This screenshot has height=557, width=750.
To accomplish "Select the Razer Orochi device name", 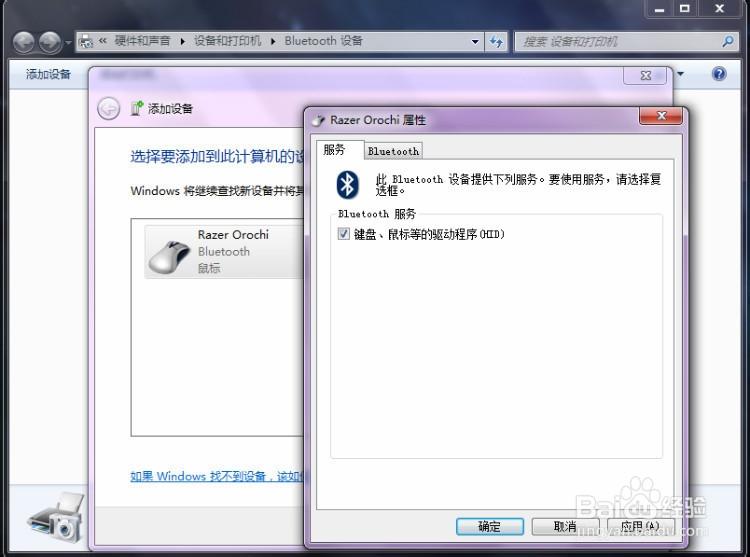I will coord(233,235).
